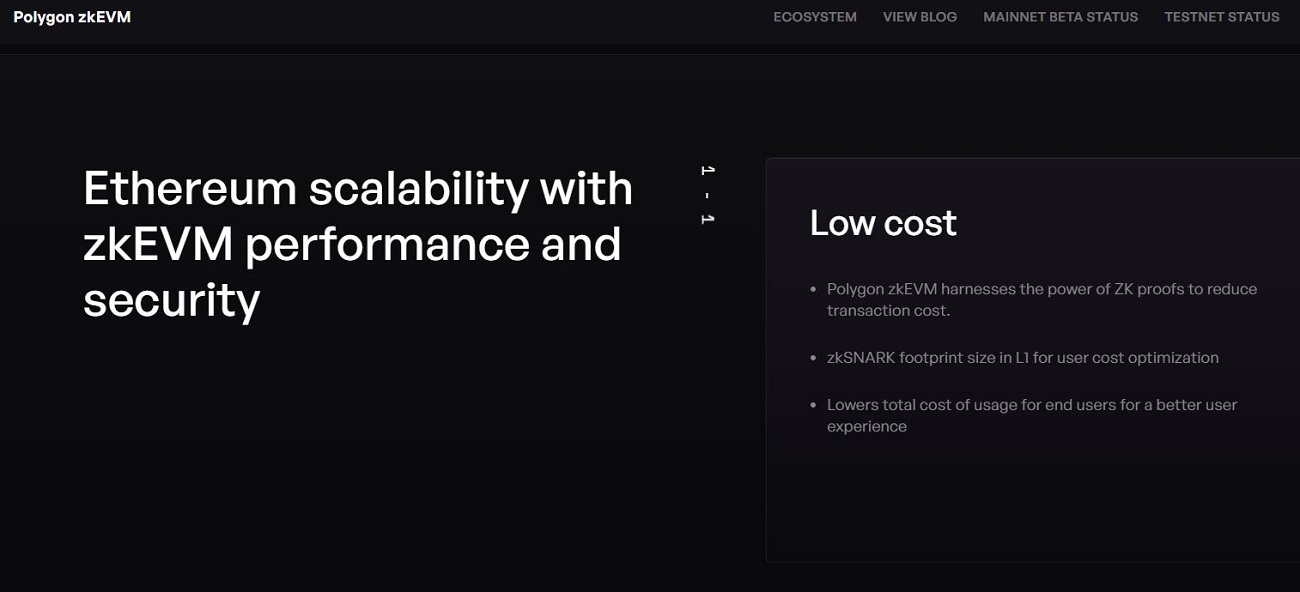Image resolution: width=1300 pixels, height=592 pixels.
Task: Click the 'Lowers total cost of usage' bullet
Action: click(x=1031, y=405)
